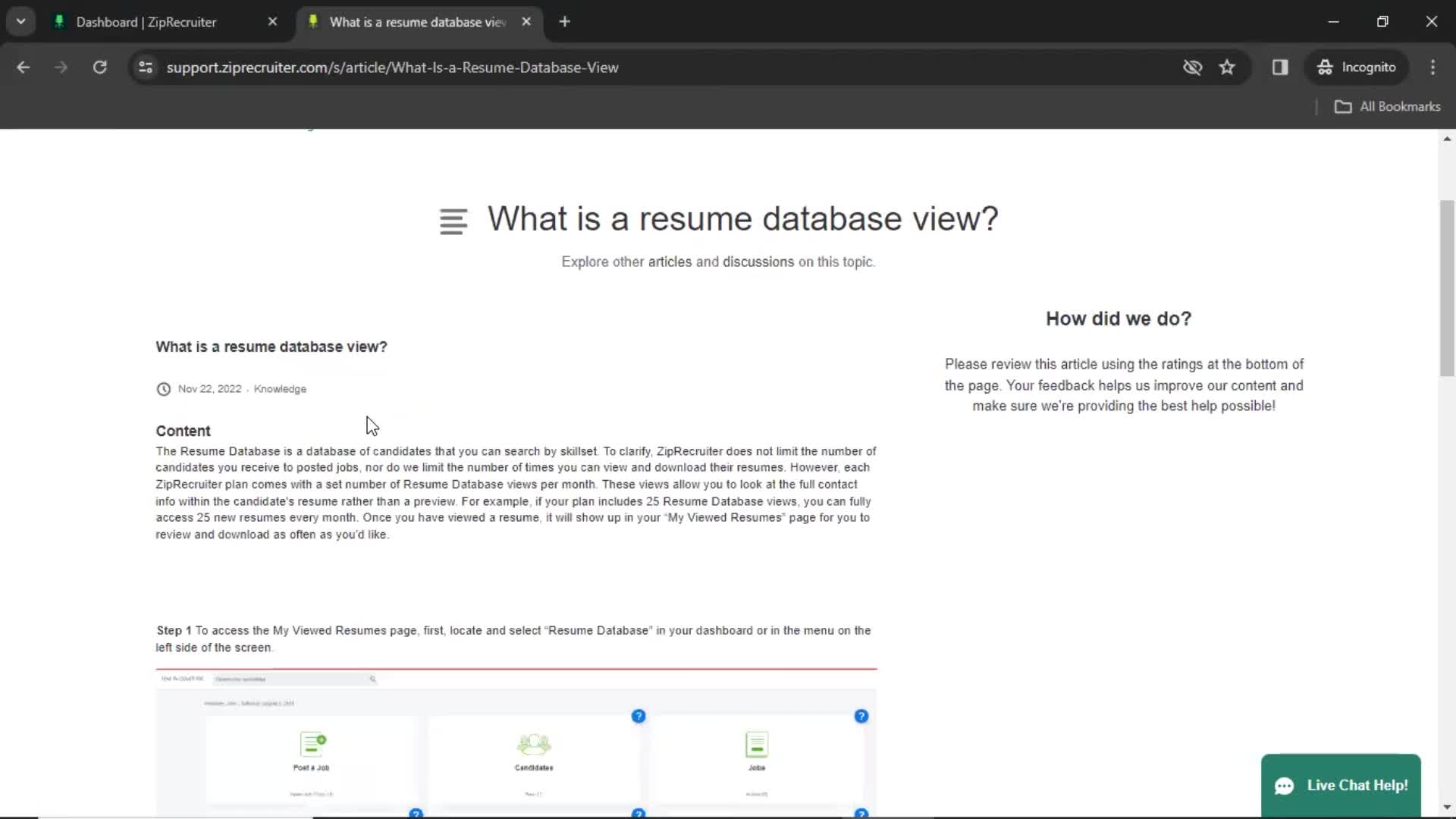Open the articles topic link
The width and height of the screenshot is (1456, 819).
(670, 262)
